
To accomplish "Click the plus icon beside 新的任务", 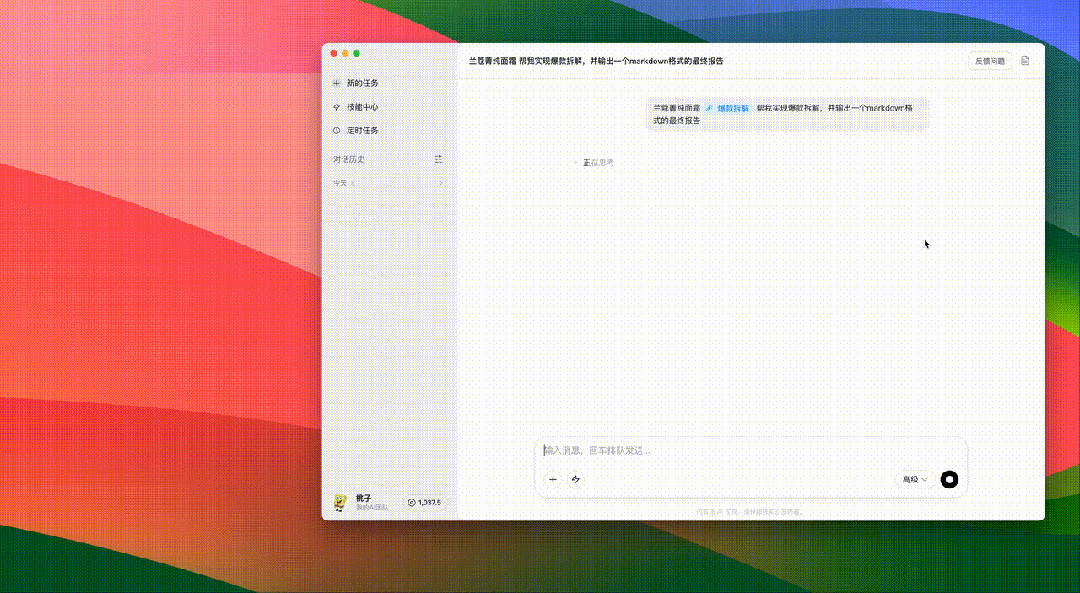I will pyautogui.click(x=336, y=83).
